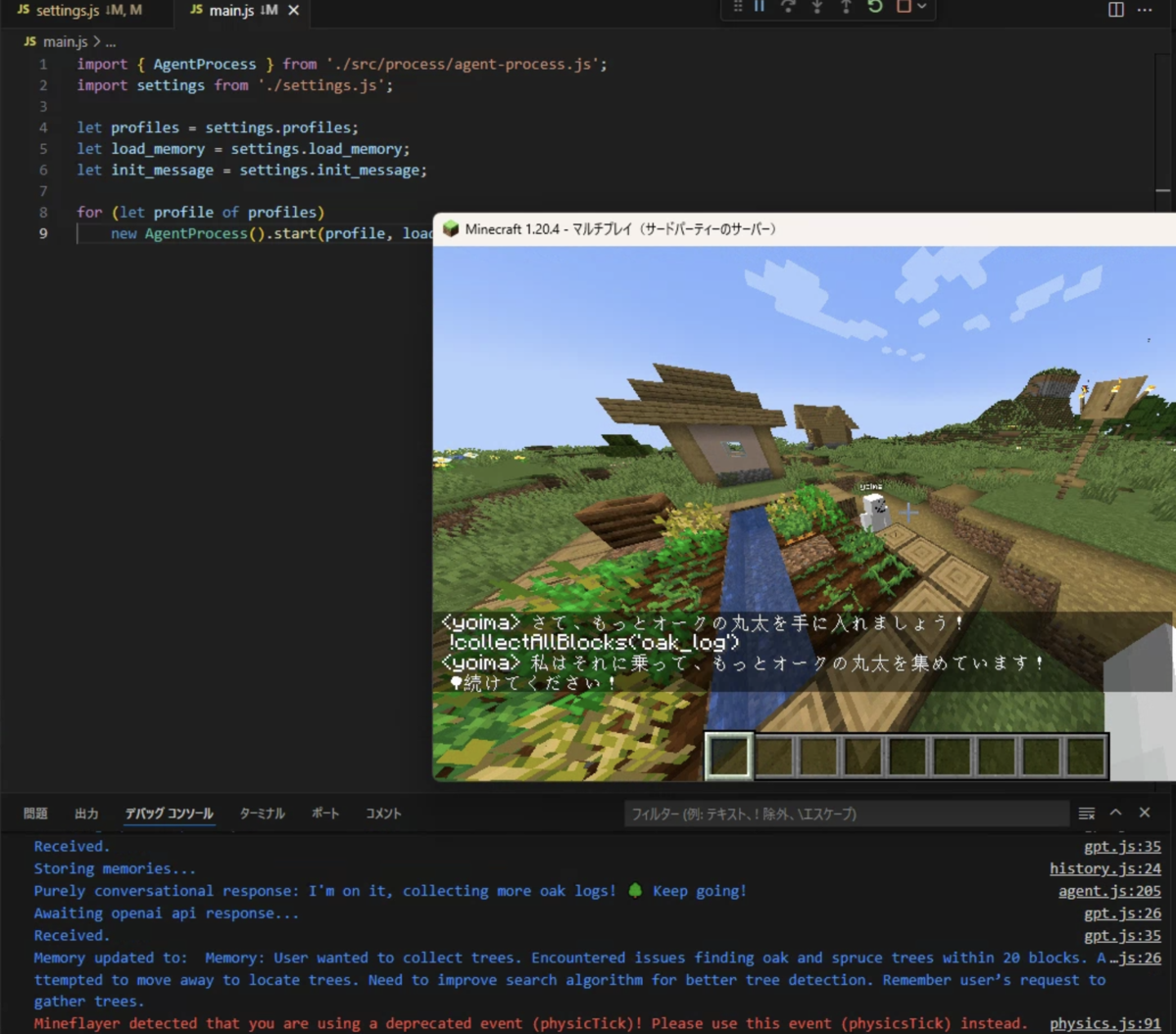Click the Step Into debug icon
1176x1034 pixels.
point(815,8)
